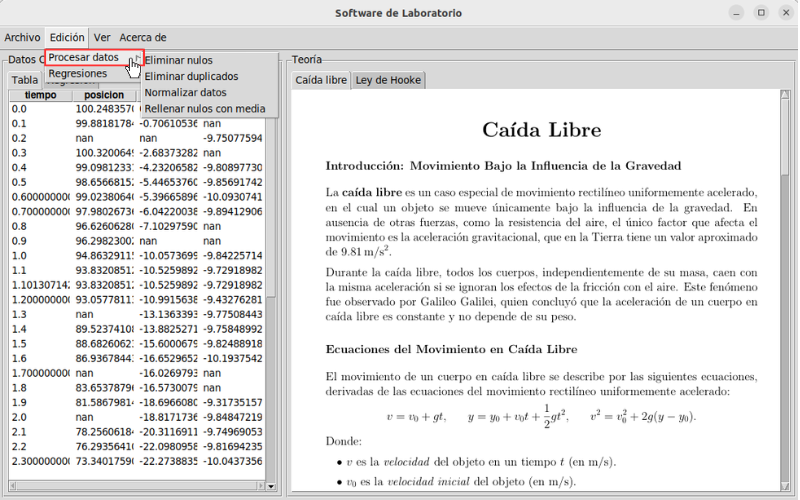Click the Ecuaciones del Movimiento heading
Screen dimensions: 800x500
452,349
